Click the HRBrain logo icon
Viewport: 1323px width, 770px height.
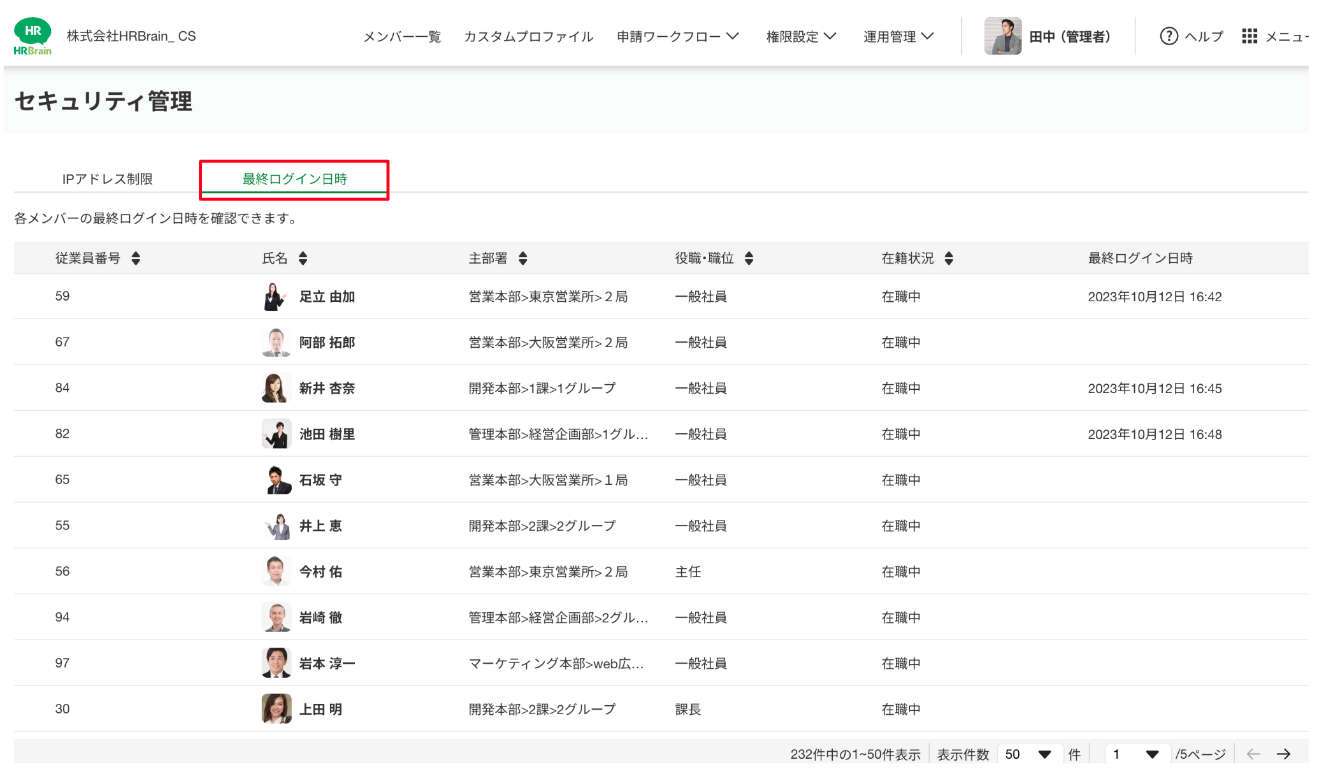pyautogui.click(x=33, y=36)
